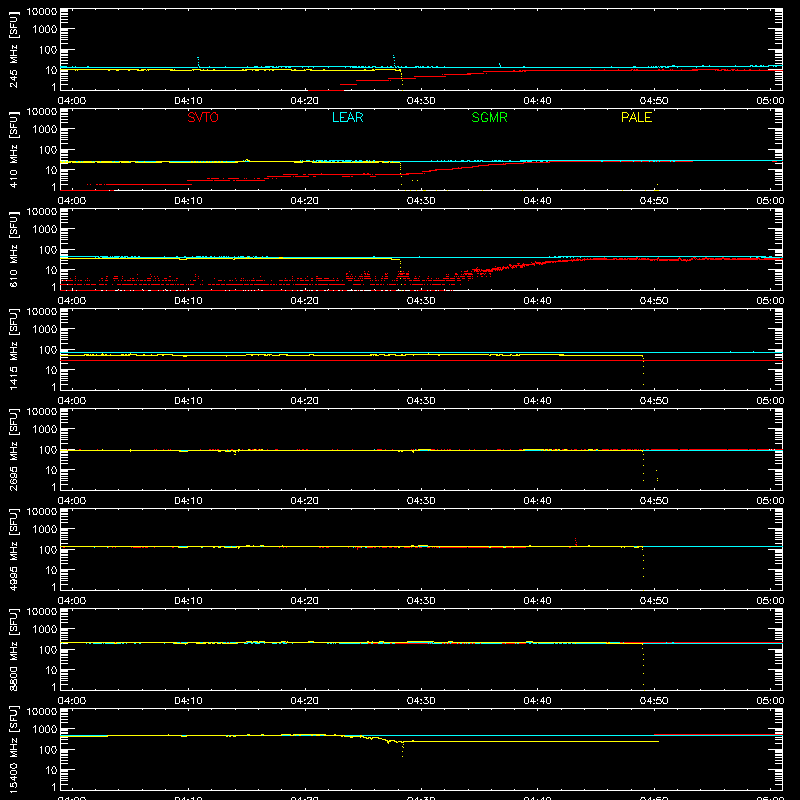This screenshot has height=800, width=800.
Task: Click the red SVTO station label
Action: coord(203,117)
